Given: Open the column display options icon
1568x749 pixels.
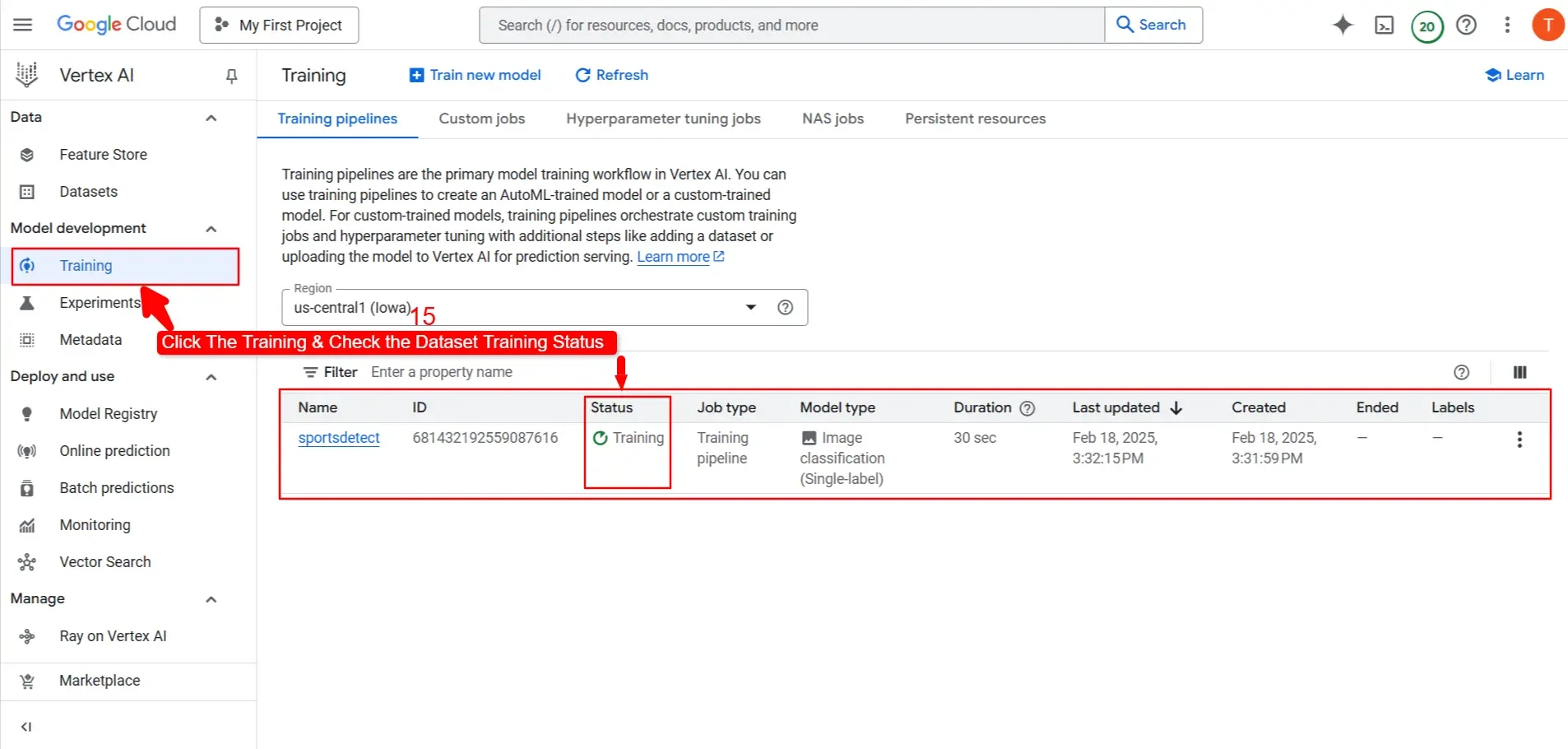Looking at the screenshot, I should [x=1519, y=372].
